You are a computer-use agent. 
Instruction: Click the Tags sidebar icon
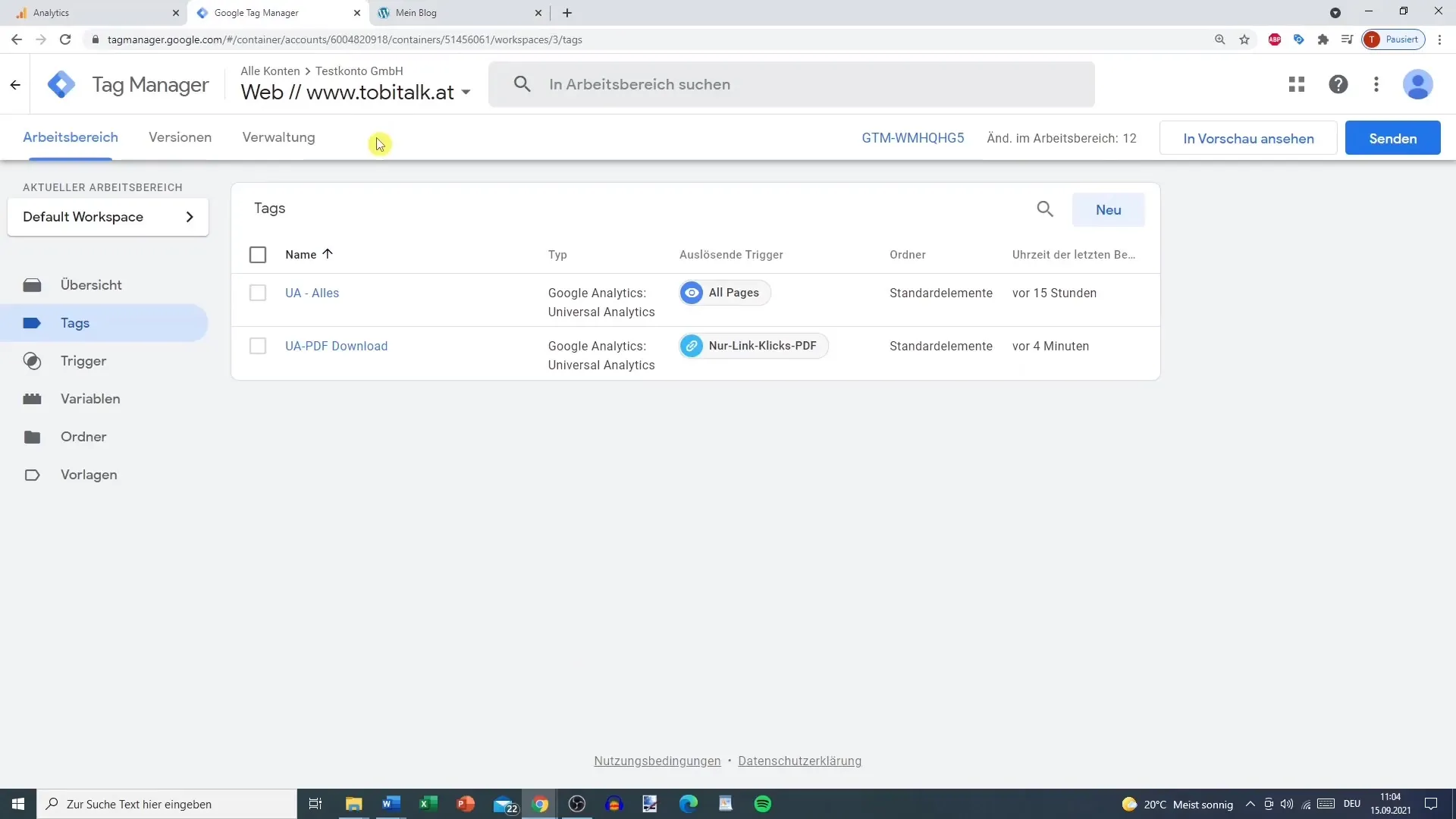pyautogui.click(x=31, y=323)
